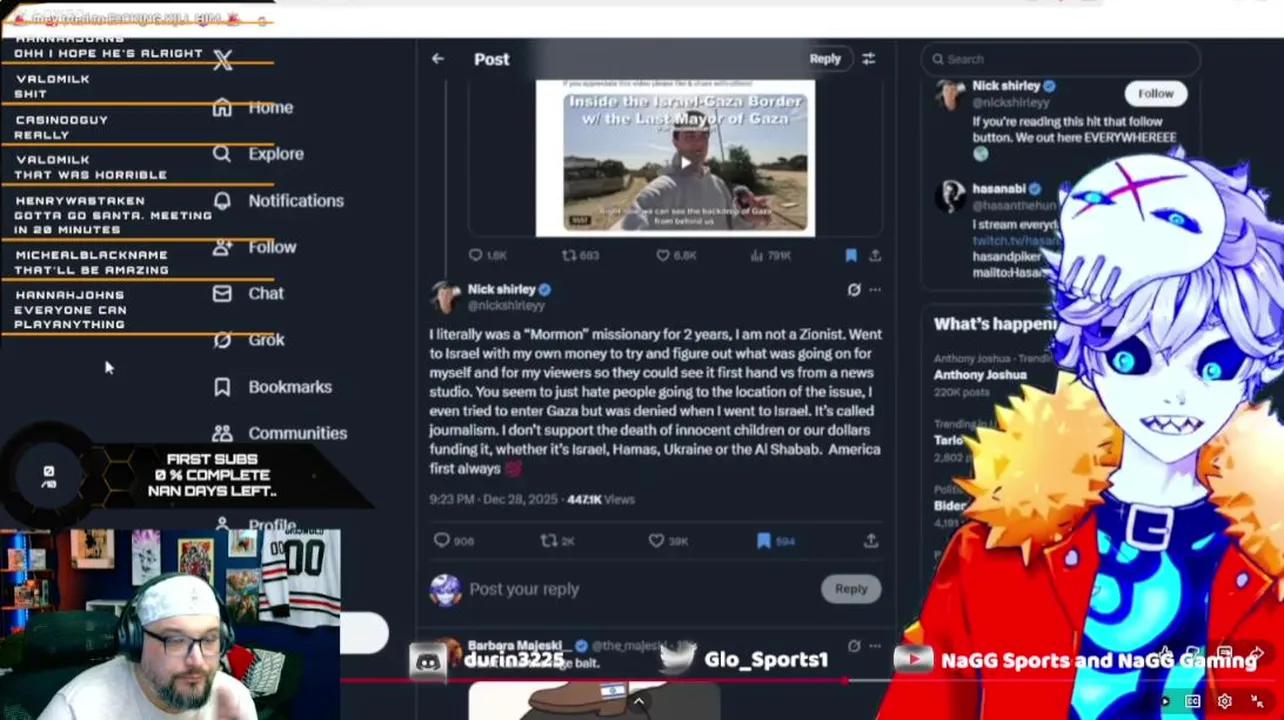
Task: Seek on the red video progress bar
Action: (x=592, y=680)
